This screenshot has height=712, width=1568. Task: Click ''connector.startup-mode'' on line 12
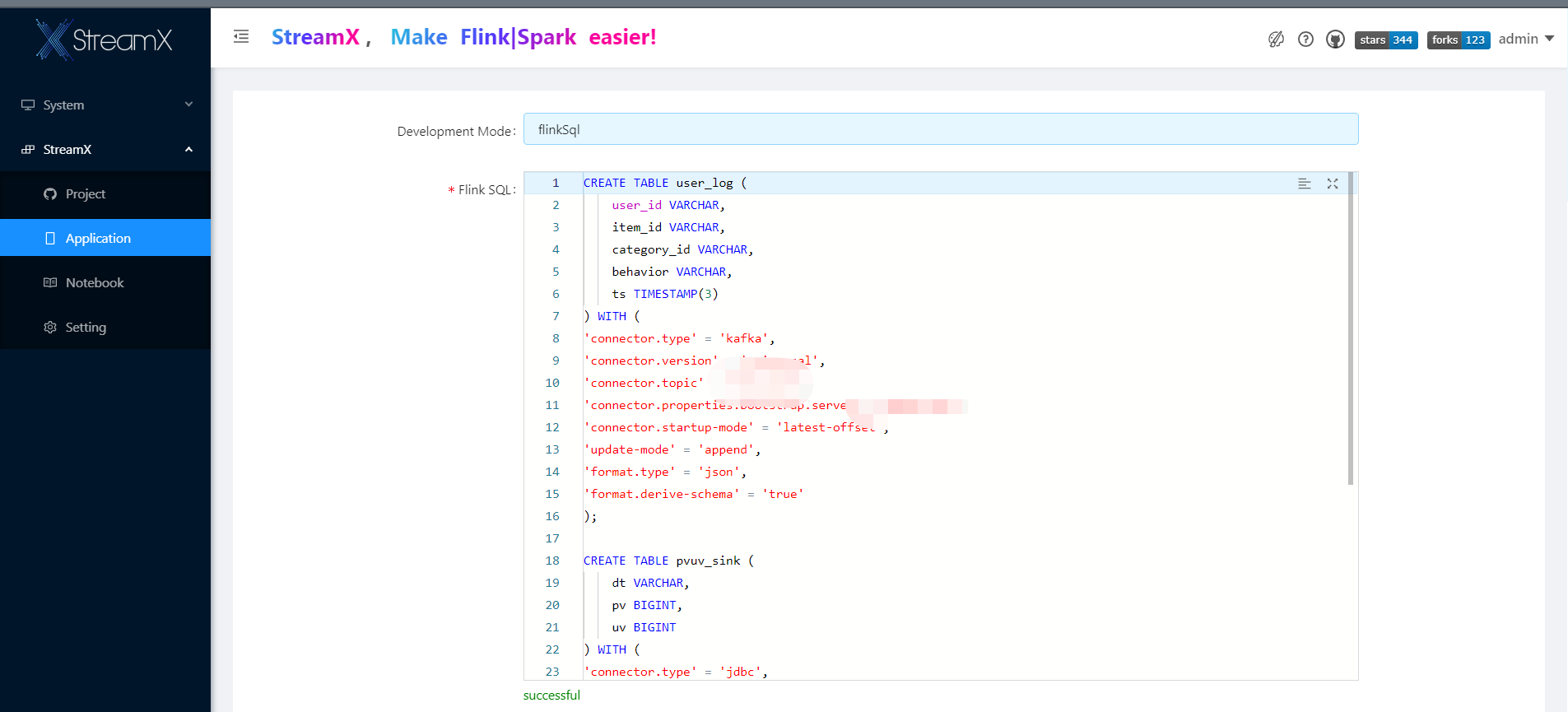coord(669,427)
